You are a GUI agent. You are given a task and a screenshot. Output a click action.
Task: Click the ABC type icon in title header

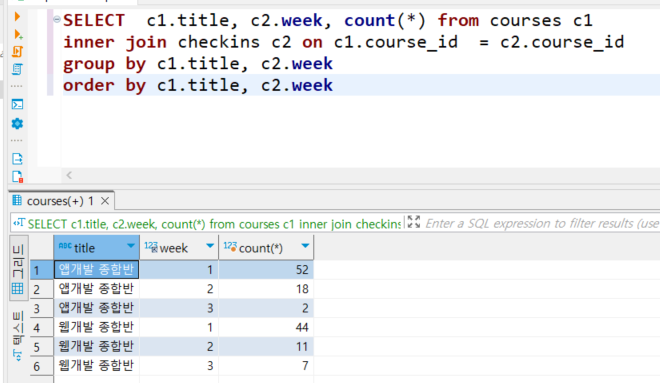click(x=65, y=246)
